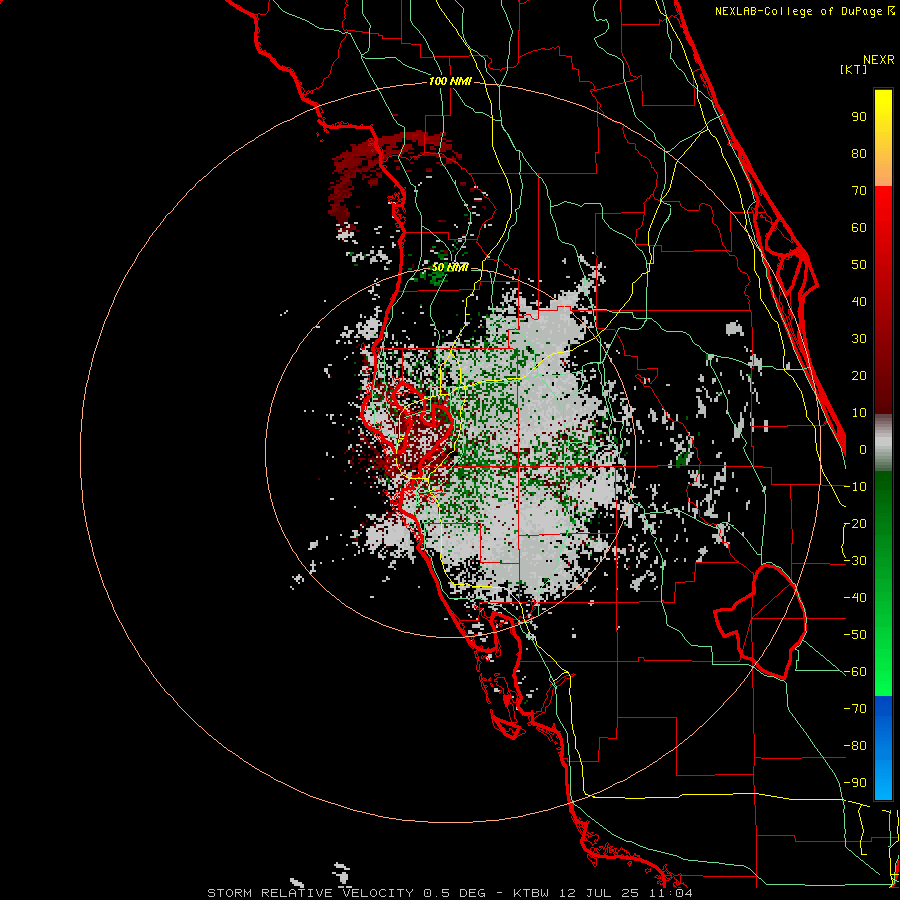Image resolution: width=900 pixels, height=900 pixels.
Task: Click the 0 value on the velocity scale
Action: [863, 449]
